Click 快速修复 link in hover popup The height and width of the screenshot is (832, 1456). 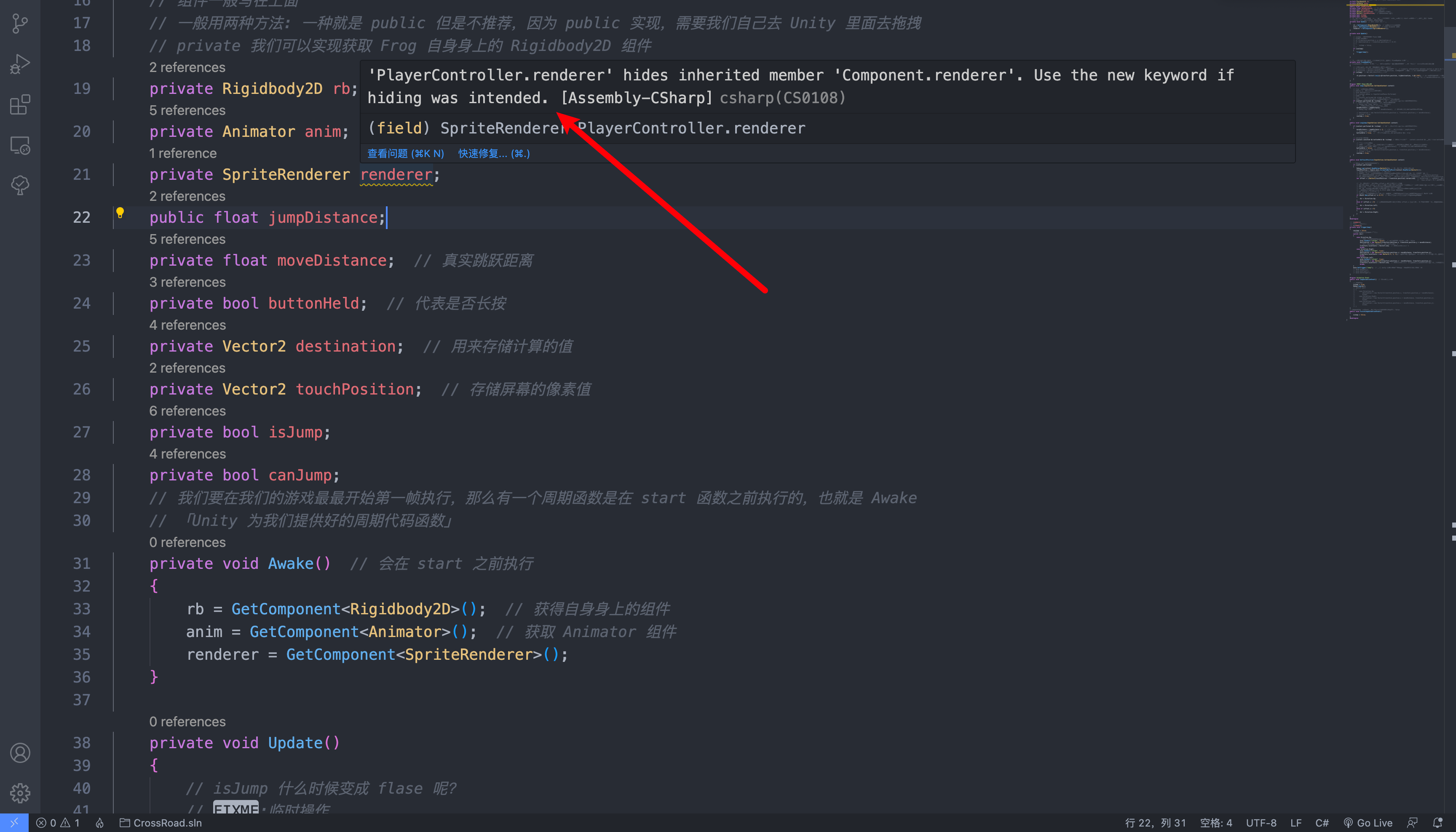(x=494, y=153)
